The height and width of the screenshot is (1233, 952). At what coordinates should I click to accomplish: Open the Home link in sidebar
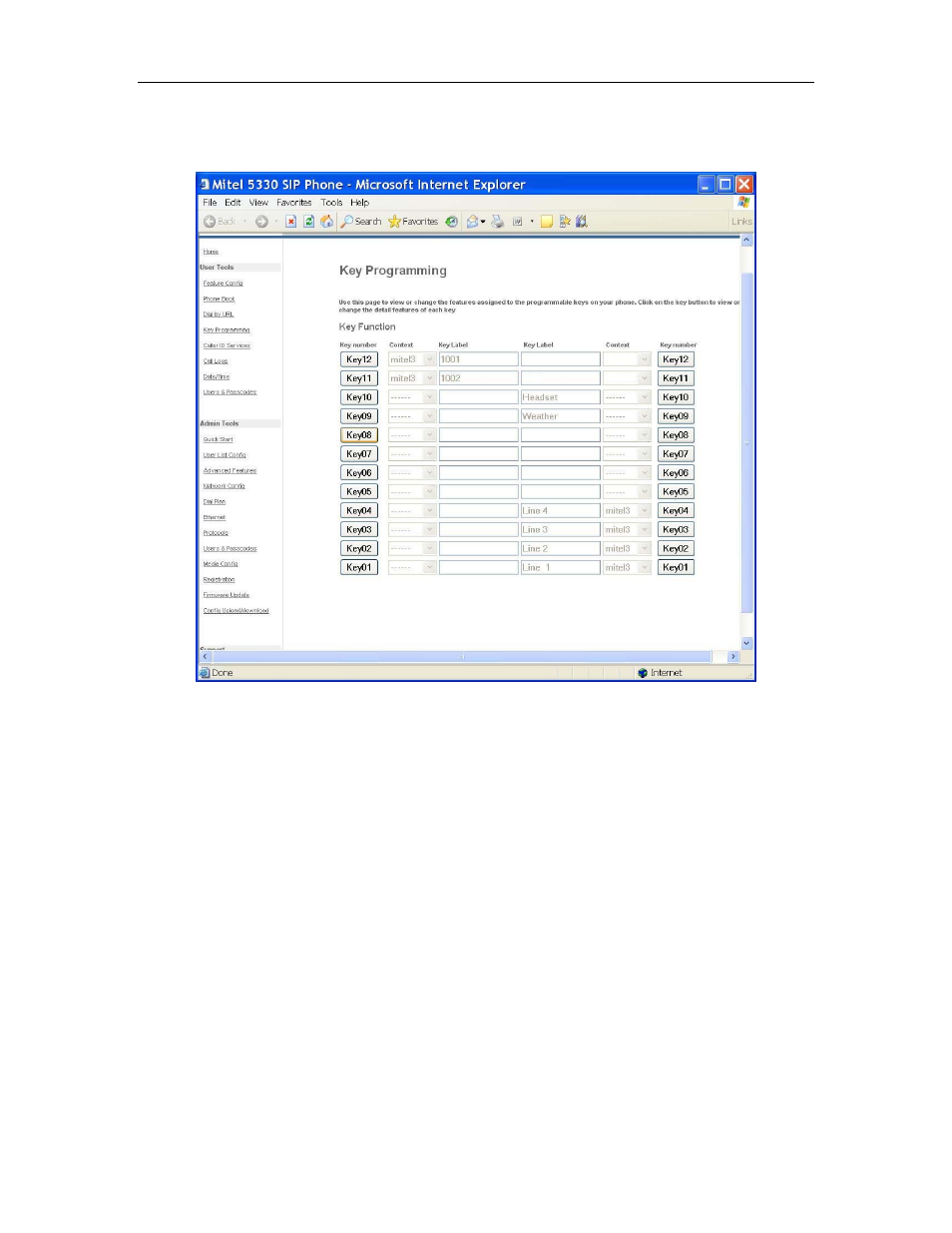point(211,252)
